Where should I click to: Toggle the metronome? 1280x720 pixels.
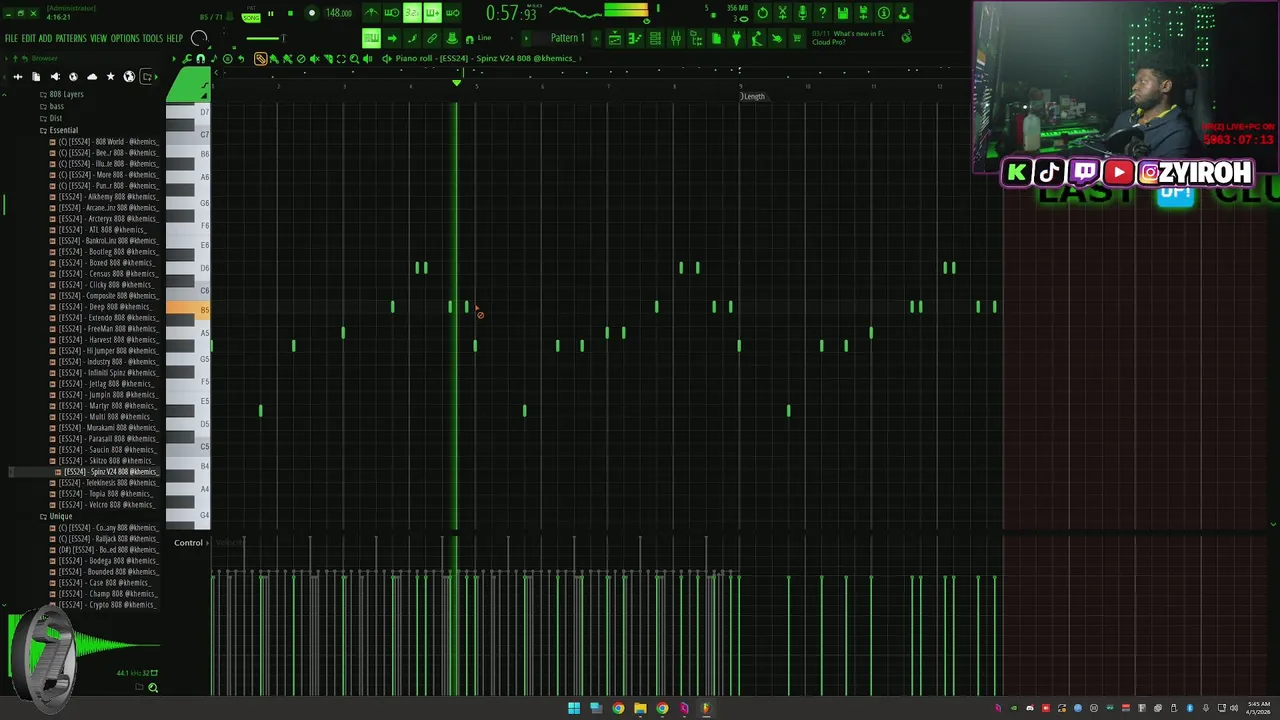pyautogui.click(x=371, y=13)
